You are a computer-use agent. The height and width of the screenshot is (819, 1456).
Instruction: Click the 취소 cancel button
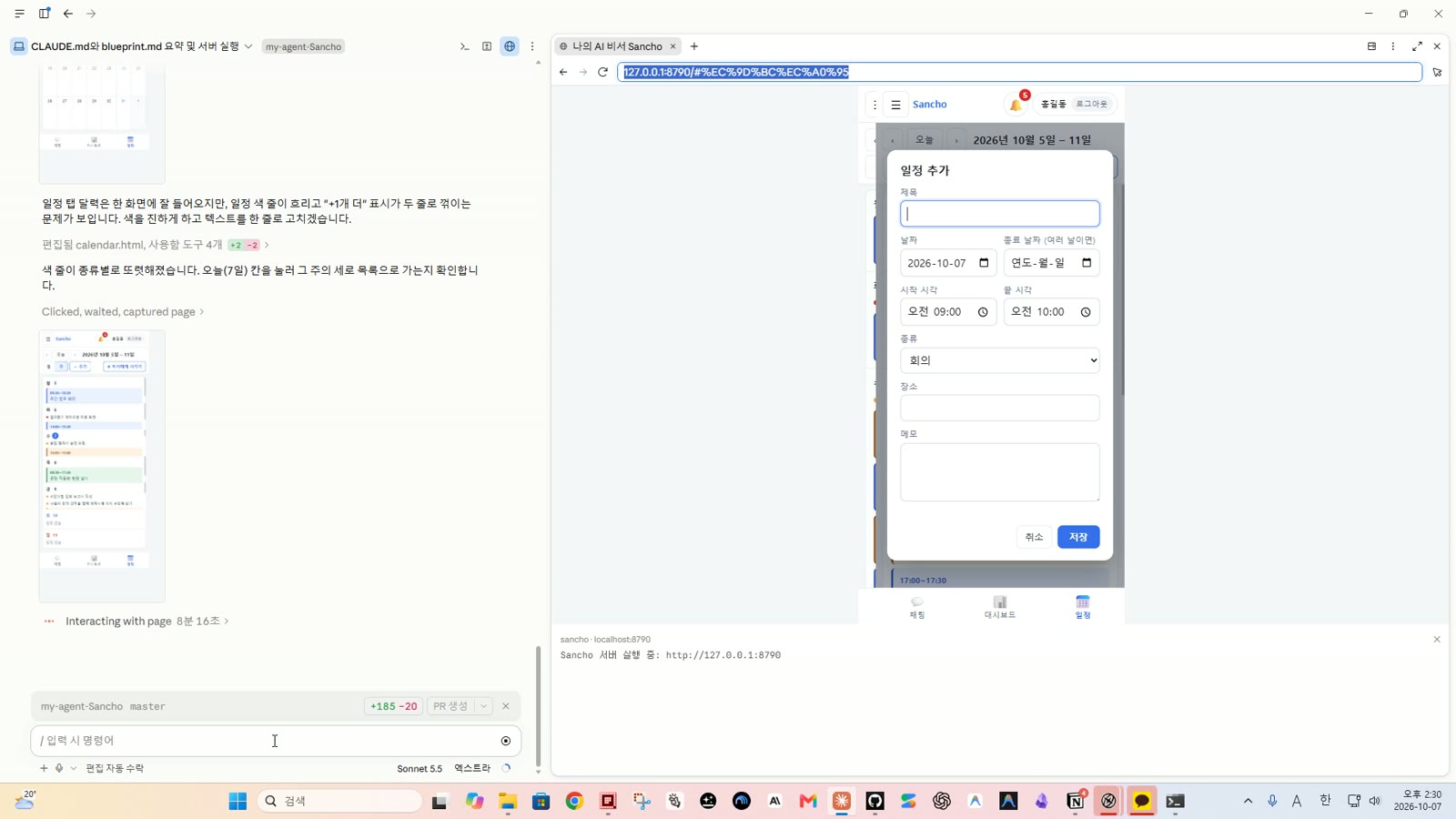click(x=1034, y=537)
